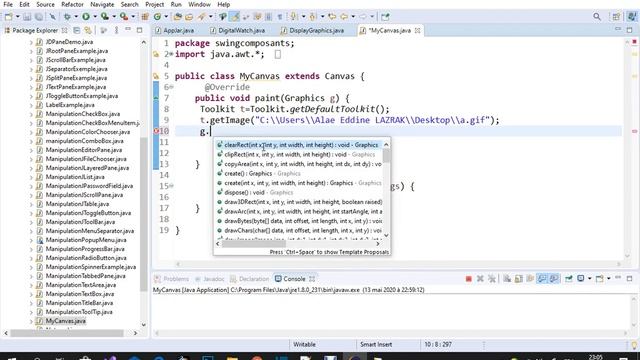Terminate the console process red square

point(469,279)
